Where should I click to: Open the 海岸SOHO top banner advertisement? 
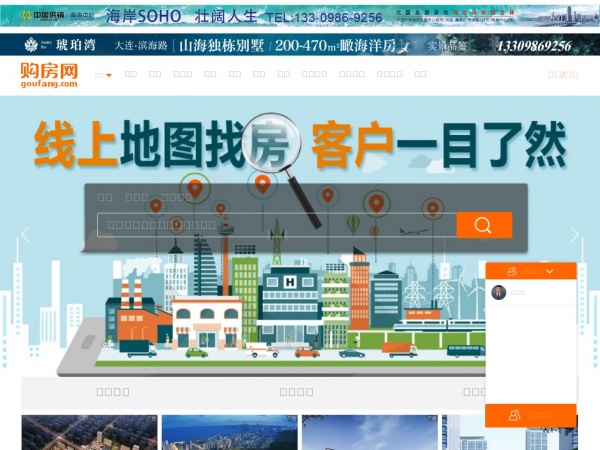300,16
